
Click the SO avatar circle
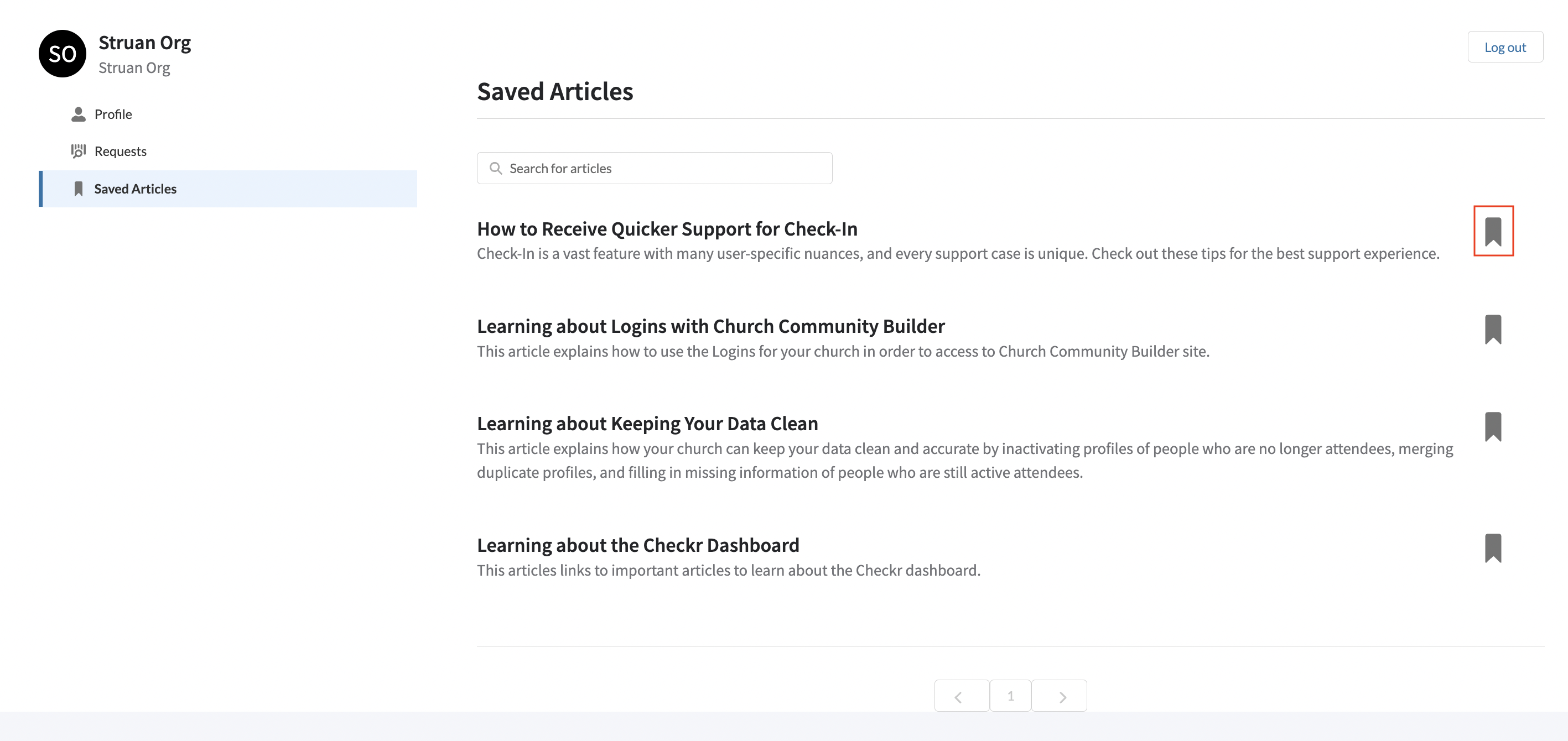[61, 54]
